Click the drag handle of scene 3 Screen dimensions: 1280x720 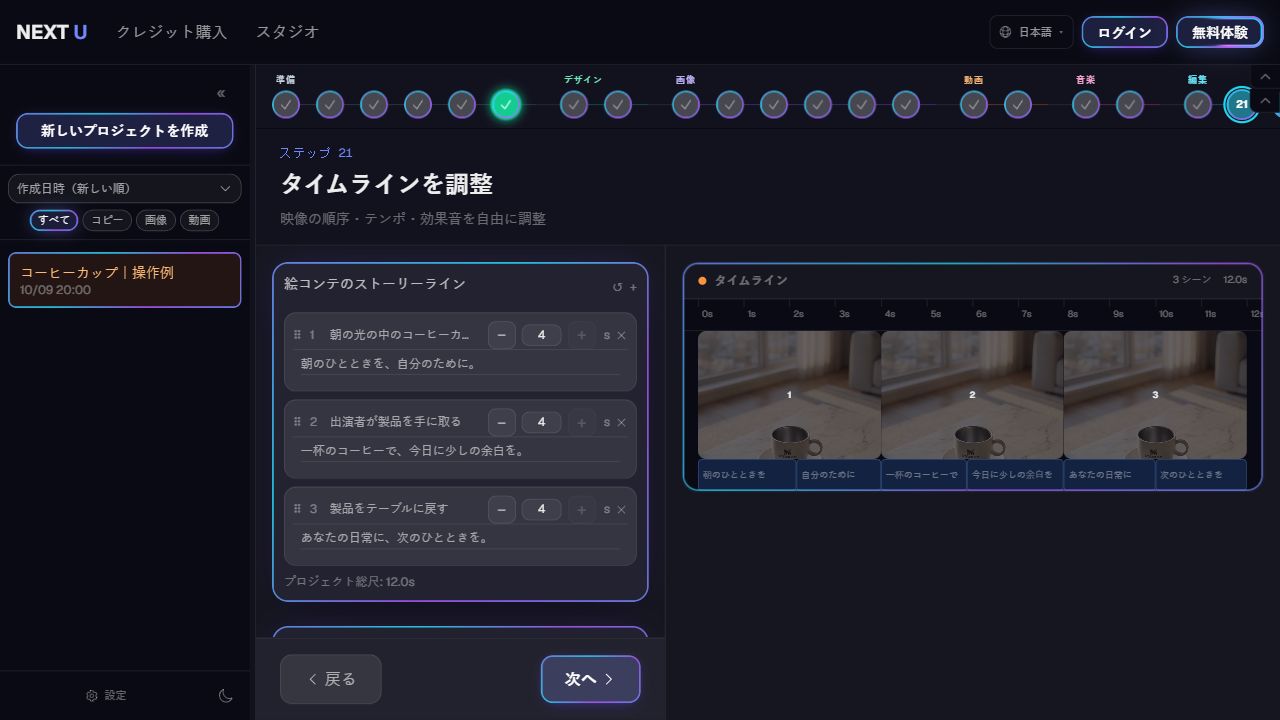tap(297, 509)
